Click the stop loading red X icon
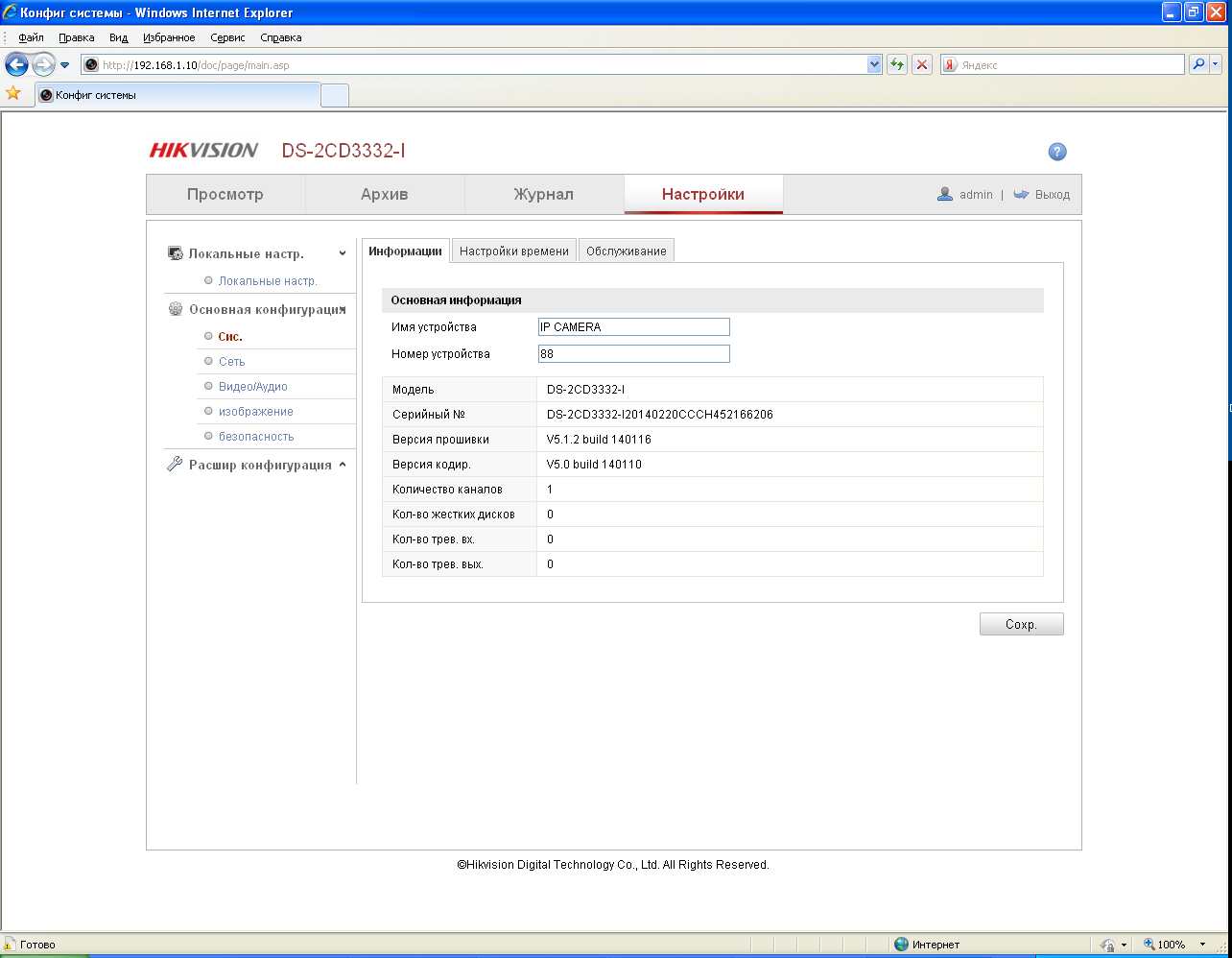 (922, 64)
